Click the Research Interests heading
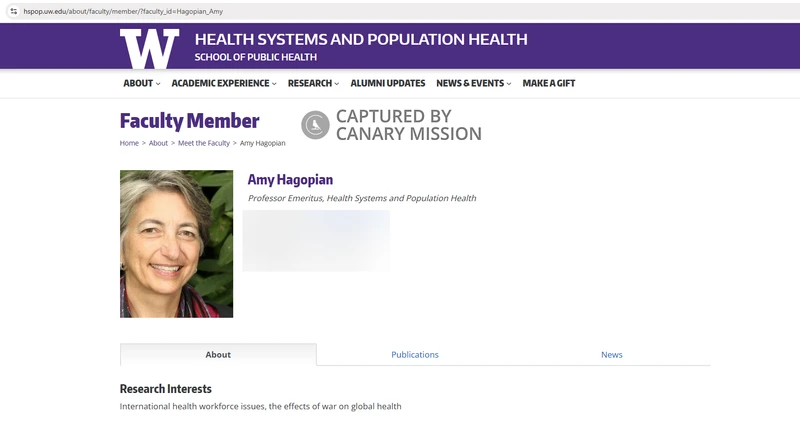 (x=166, y=389)
